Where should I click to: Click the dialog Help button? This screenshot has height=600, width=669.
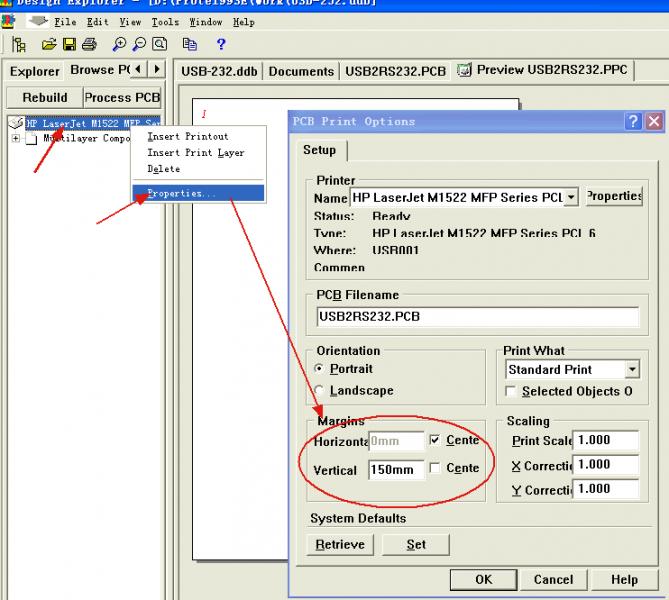[624, 580]
